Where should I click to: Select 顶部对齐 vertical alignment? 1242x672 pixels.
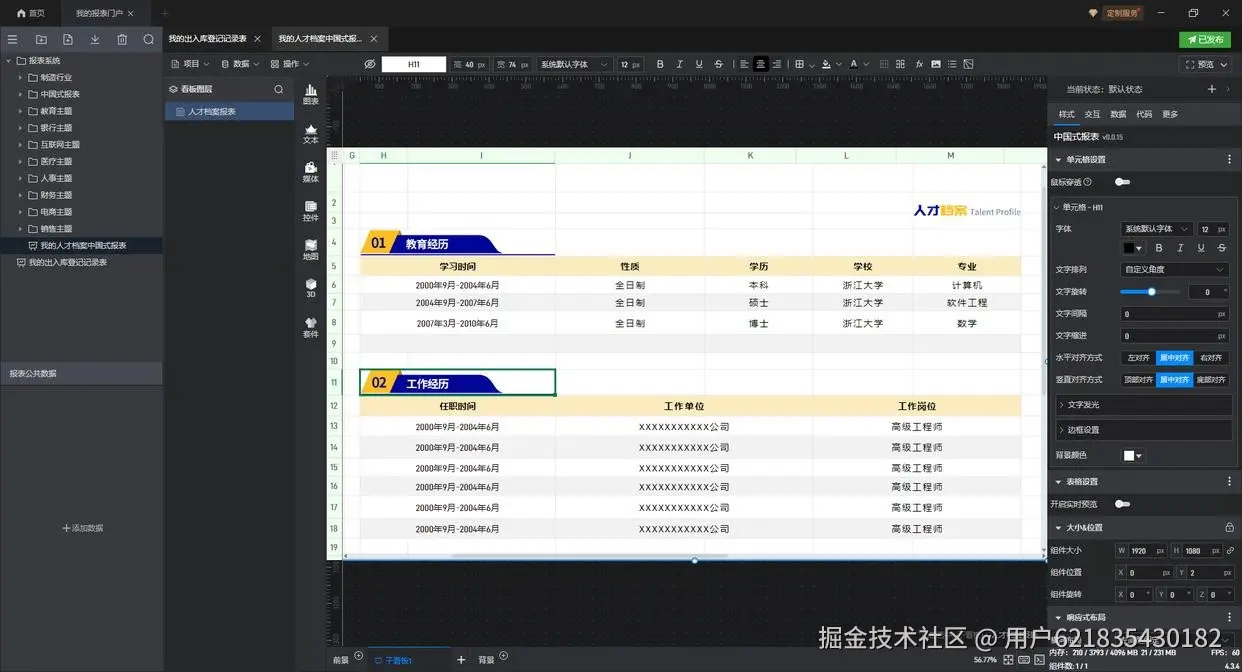[1138, 380]
